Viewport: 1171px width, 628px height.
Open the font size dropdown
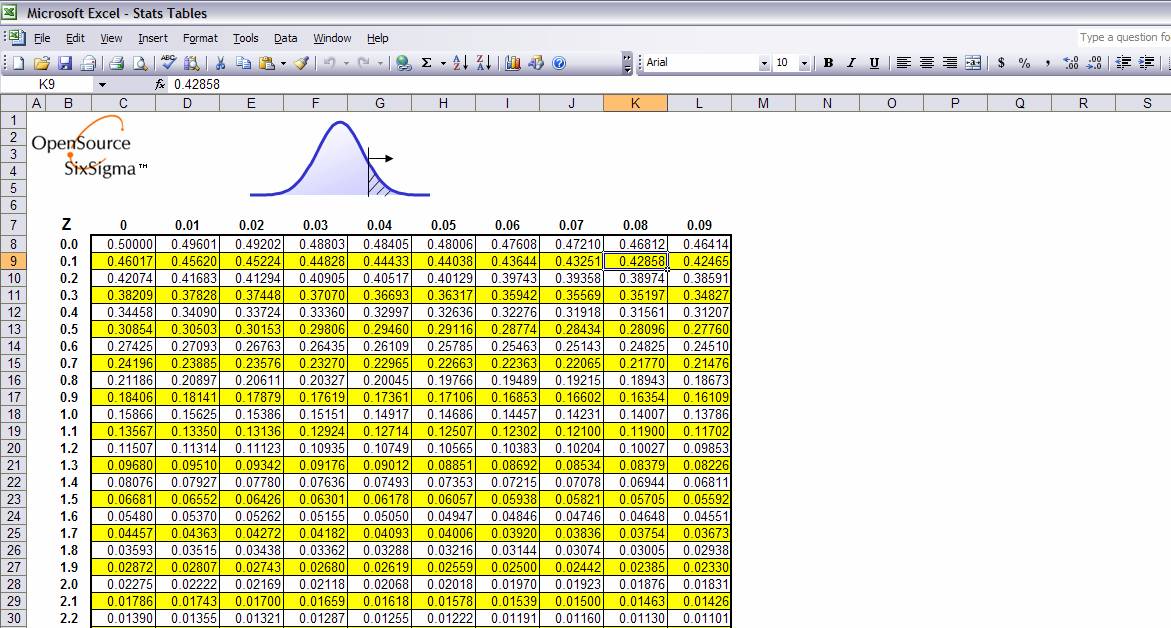click(x=805, y=63)
